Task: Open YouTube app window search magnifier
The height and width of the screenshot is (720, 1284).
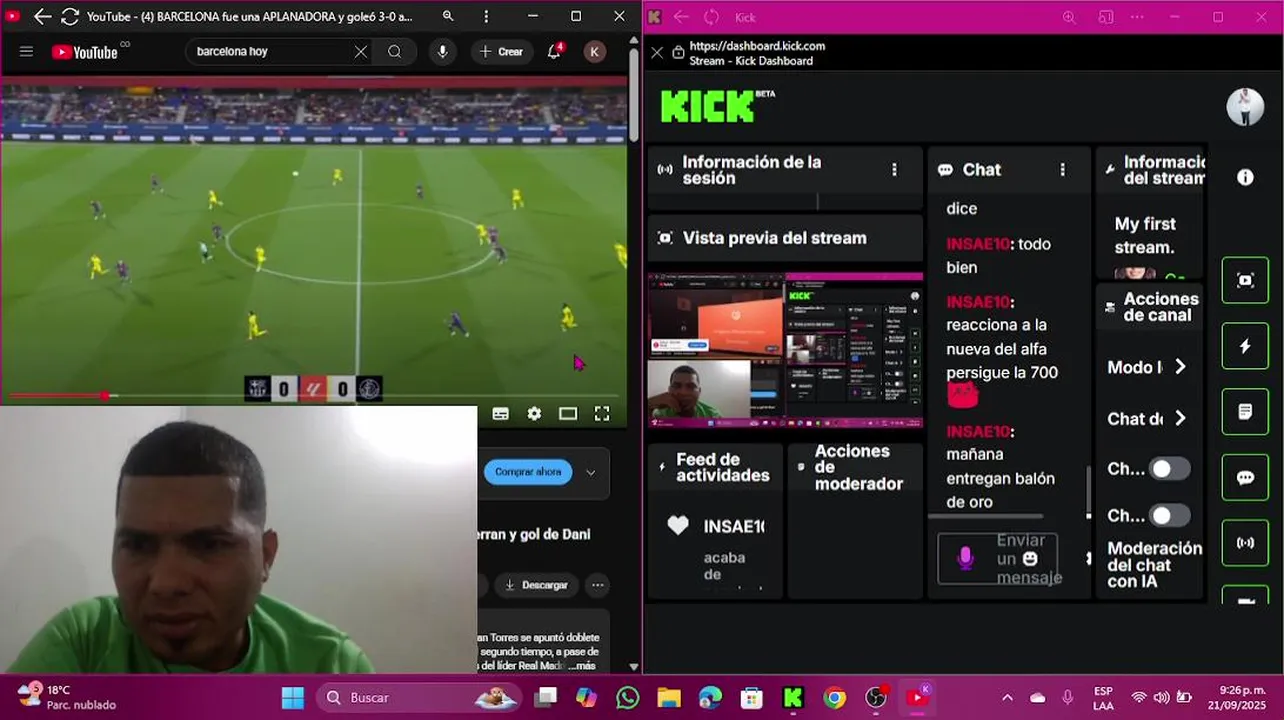Action: click(448, 16)
